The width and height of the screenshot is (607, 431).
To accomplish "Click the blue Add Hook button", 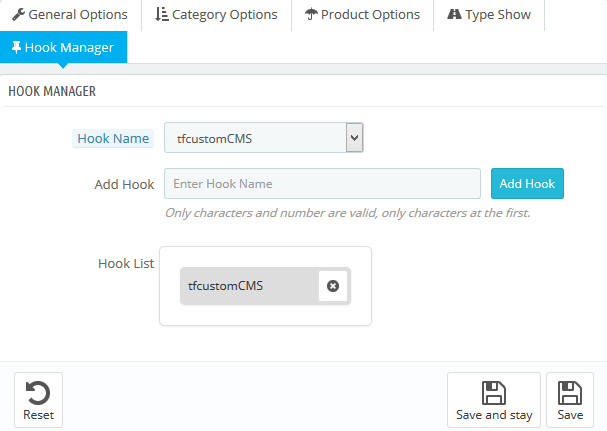I will pos(527,184).
